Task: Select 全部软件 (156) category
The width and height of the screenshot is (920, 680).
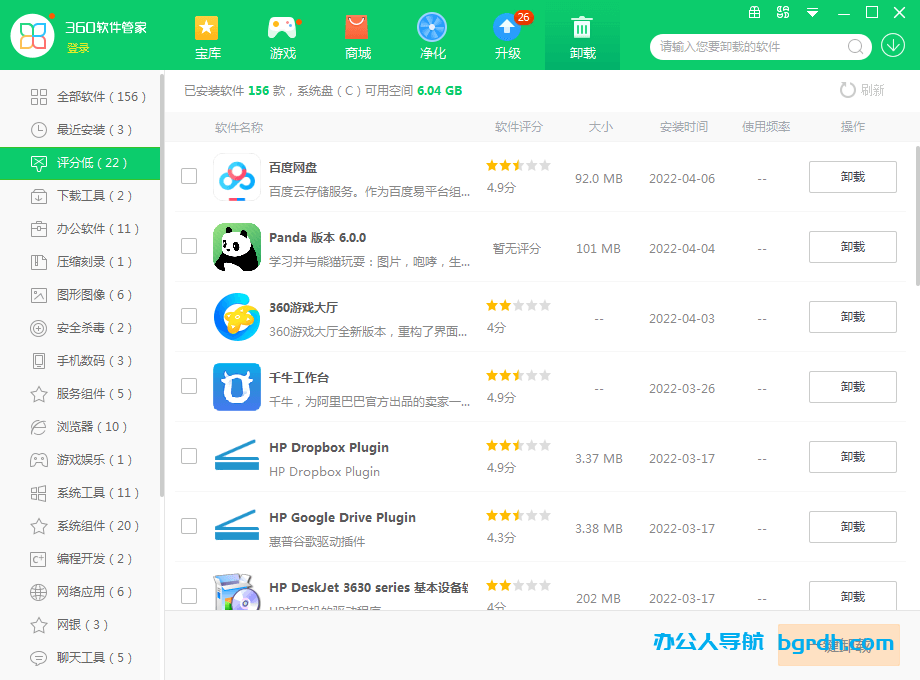Action: [80, 97]
